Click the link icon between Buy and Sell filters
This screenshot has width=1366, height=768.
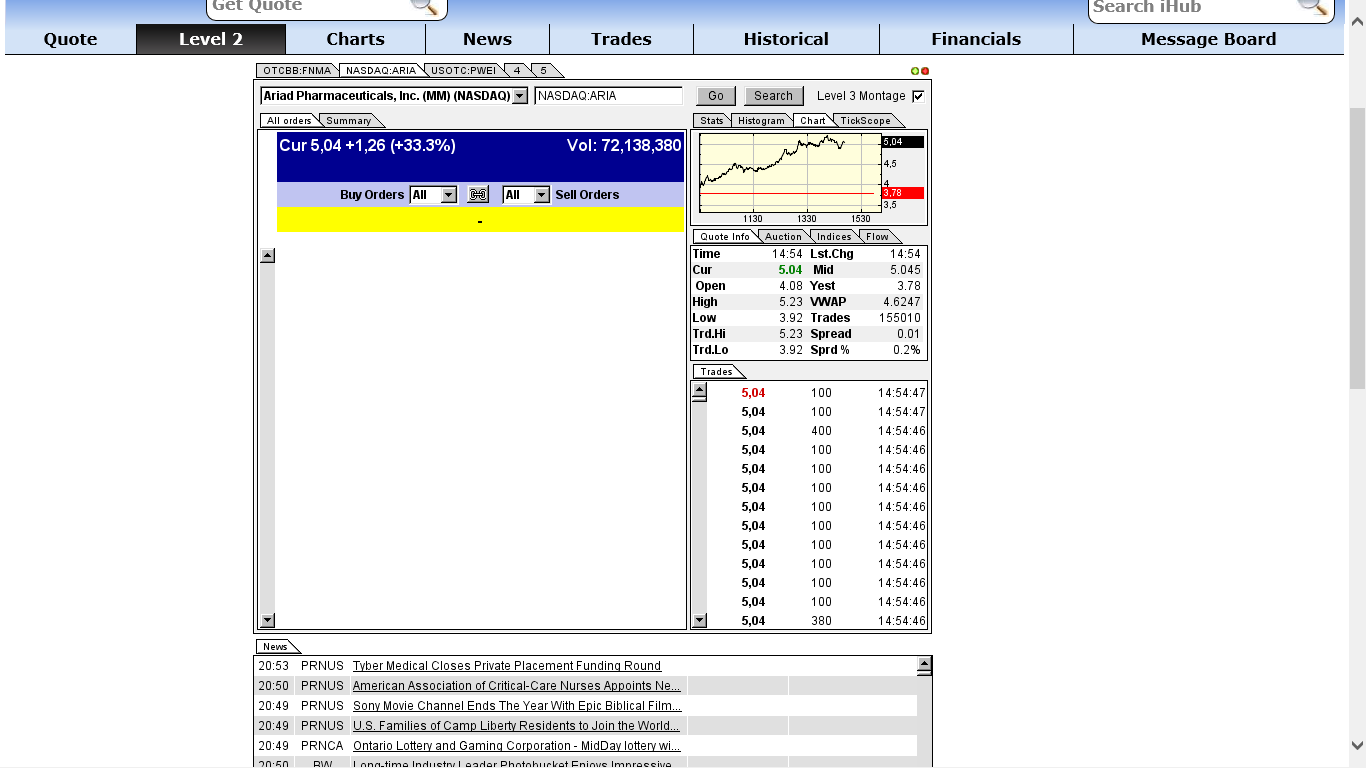pos(477,194)
